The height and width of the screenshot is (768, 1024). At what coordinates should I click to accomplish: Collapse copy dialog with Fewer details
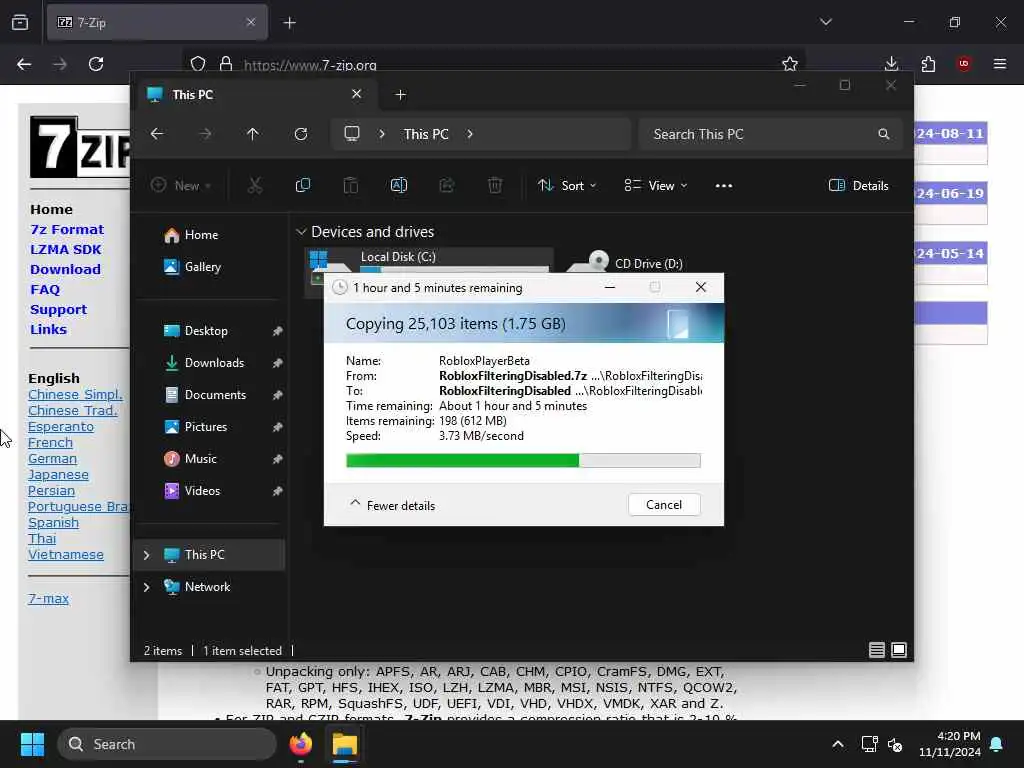point(392,505)
